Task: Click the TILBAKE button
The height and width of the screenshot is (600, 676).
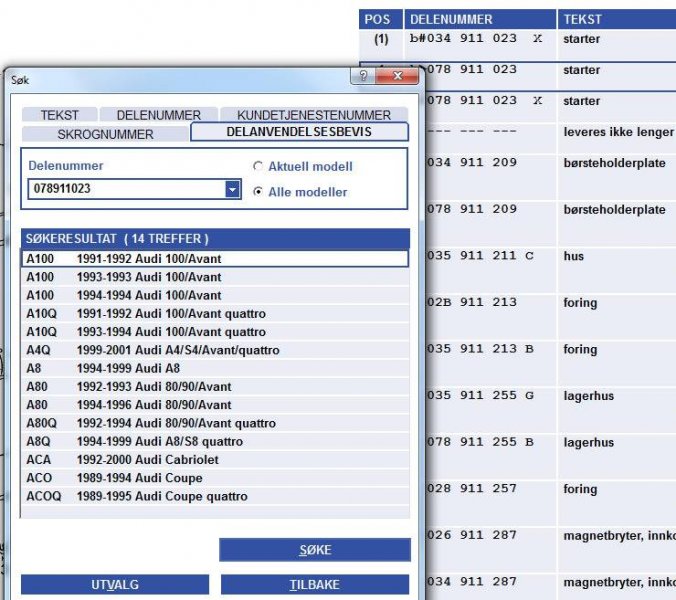Action: pyautogui.click(x=314, y=584)
